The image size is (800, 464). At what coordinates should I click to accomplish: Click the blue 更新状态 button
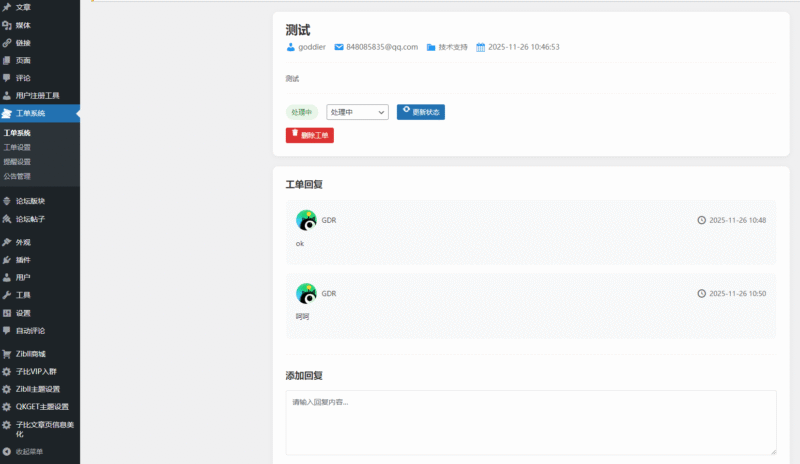click(420, 112)
